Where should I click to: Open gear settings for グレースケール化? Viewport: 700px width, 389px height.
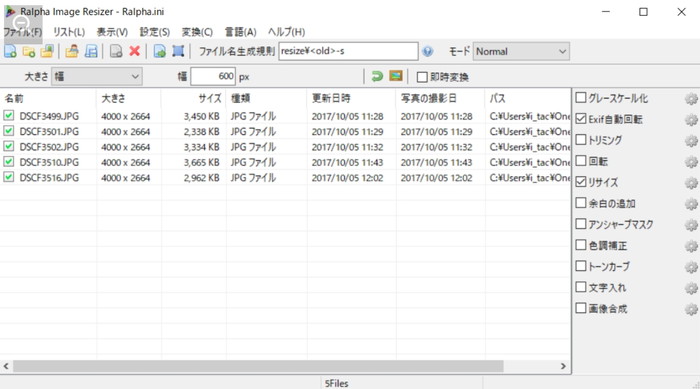[x=691, y=98]
